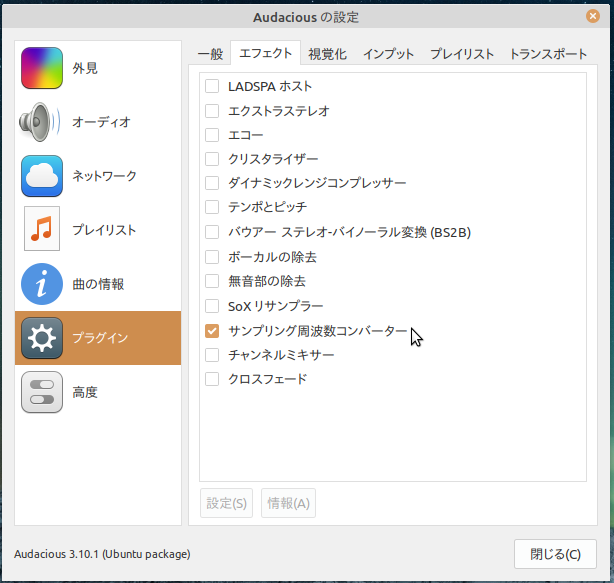Screen dimensions: 614x583
Task: Select the プレイリスト sidebar label
Action: point(104,230)
